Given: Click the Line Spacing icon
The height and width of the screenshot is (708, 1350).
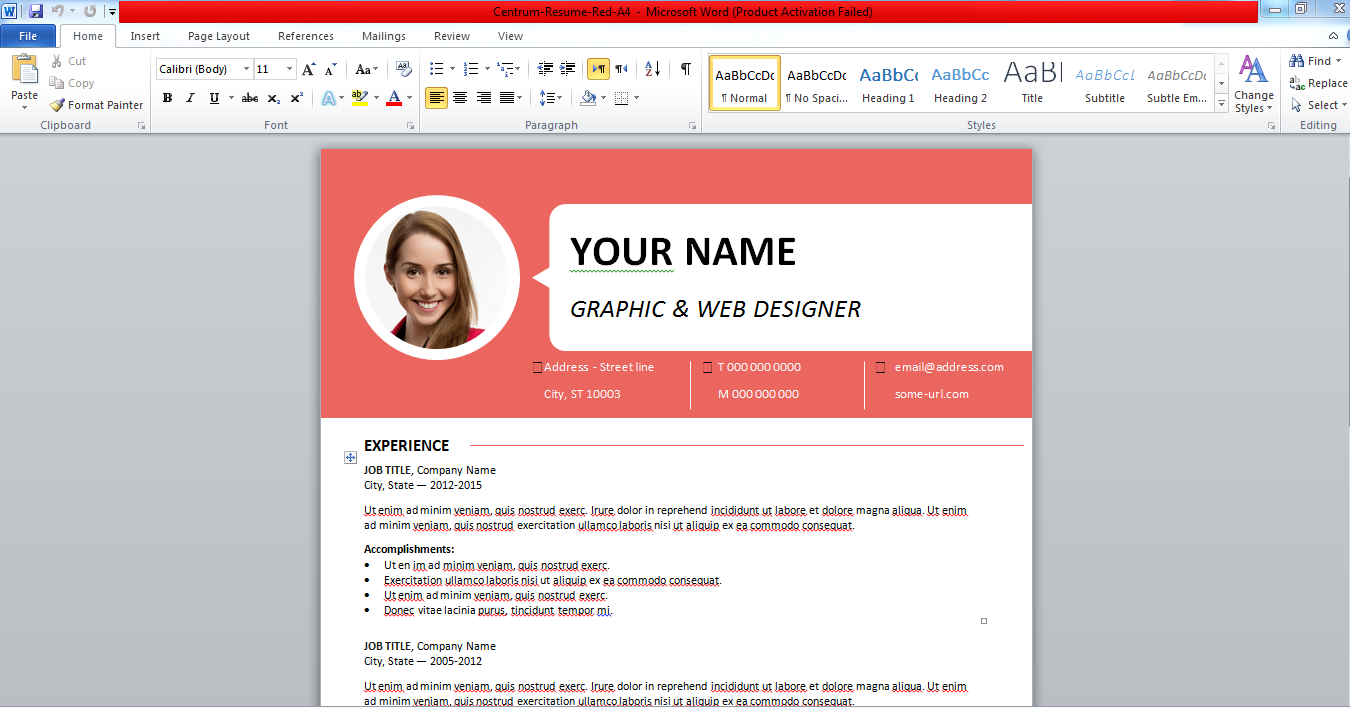Looking at the screenshot, I should (546, 98).
